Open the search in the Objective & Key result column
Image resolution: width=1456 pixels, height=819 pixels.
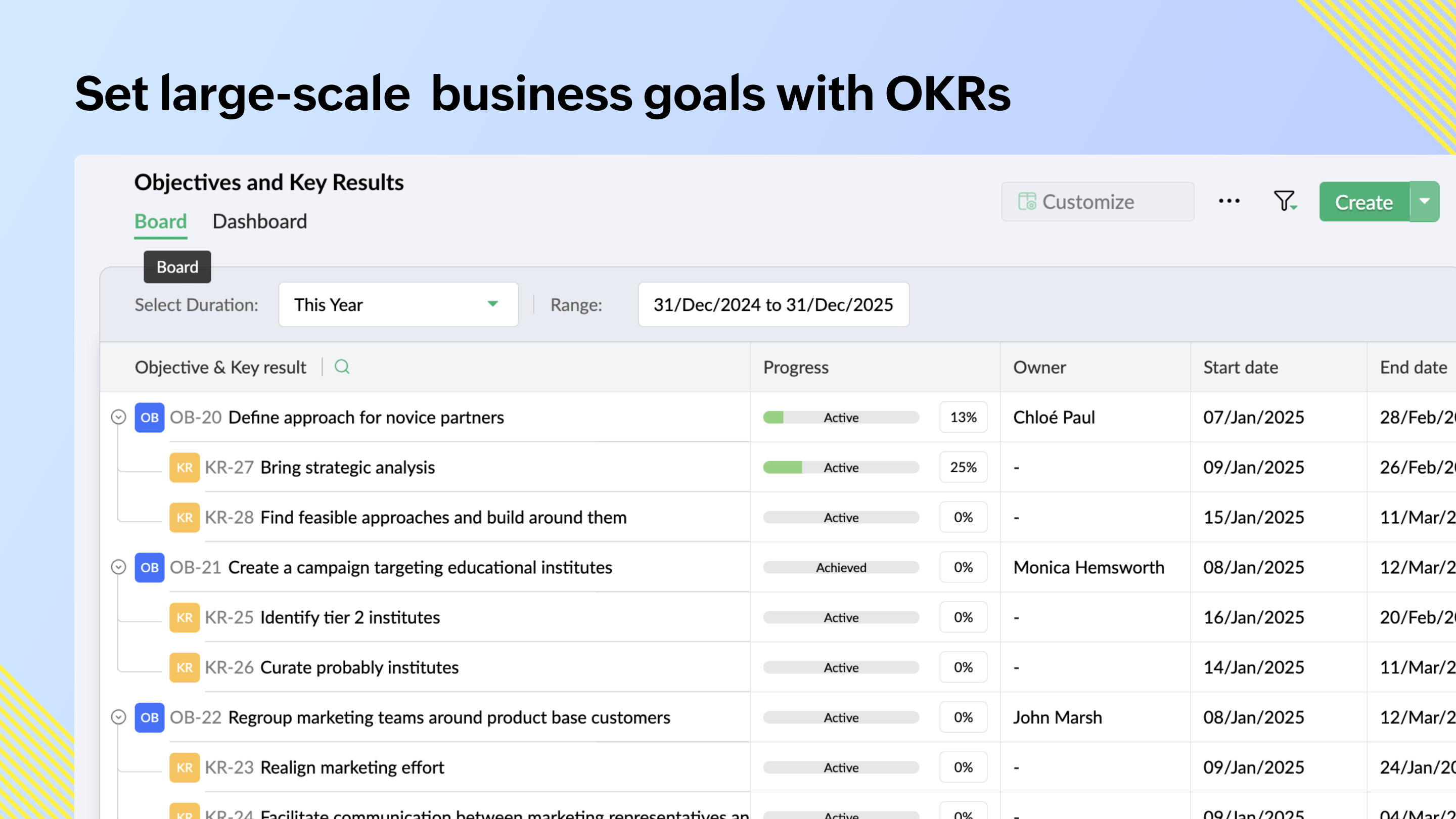click(342, 367)
